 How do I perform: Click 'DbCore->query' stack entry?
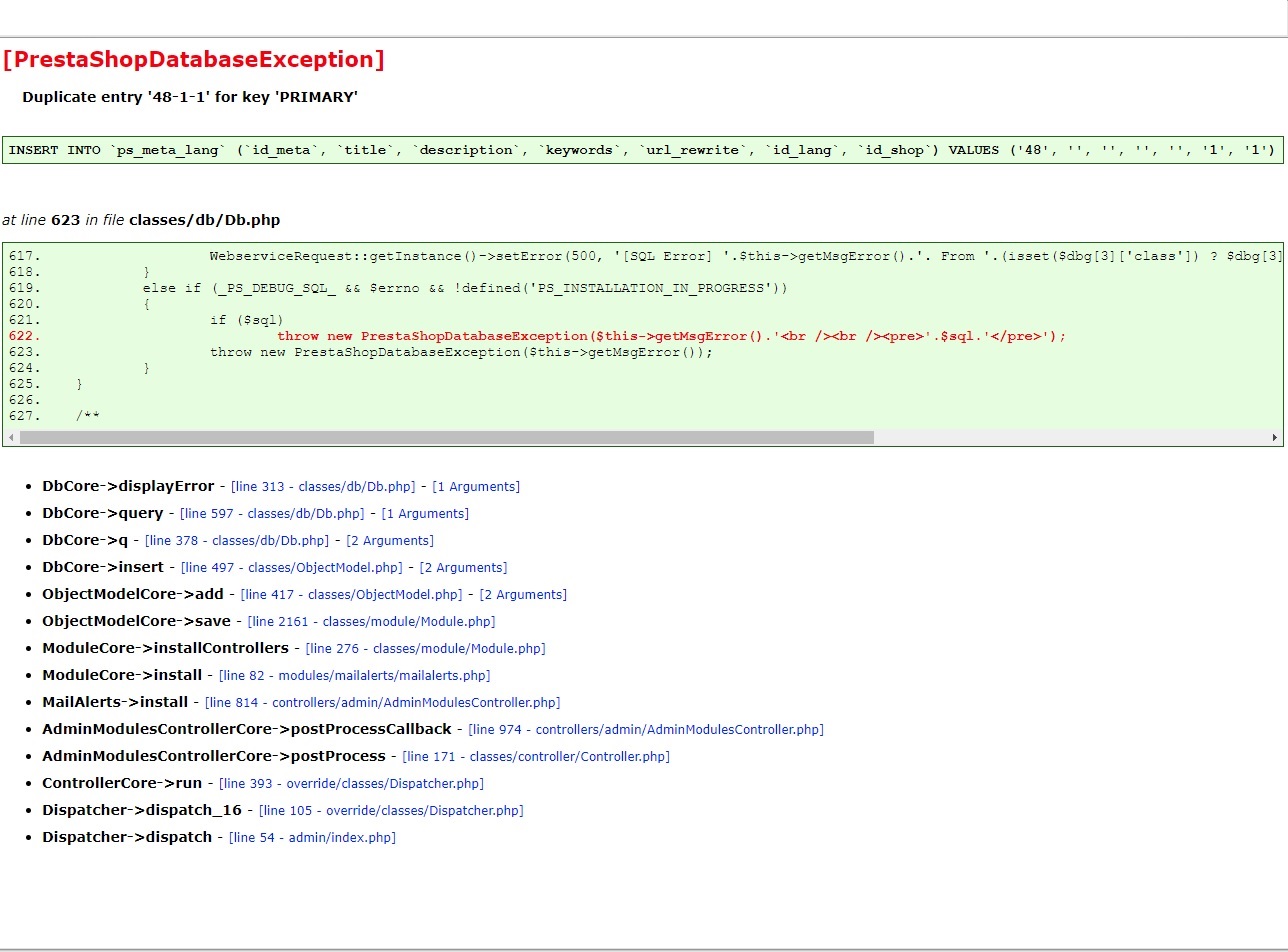(x=102, y=513)
